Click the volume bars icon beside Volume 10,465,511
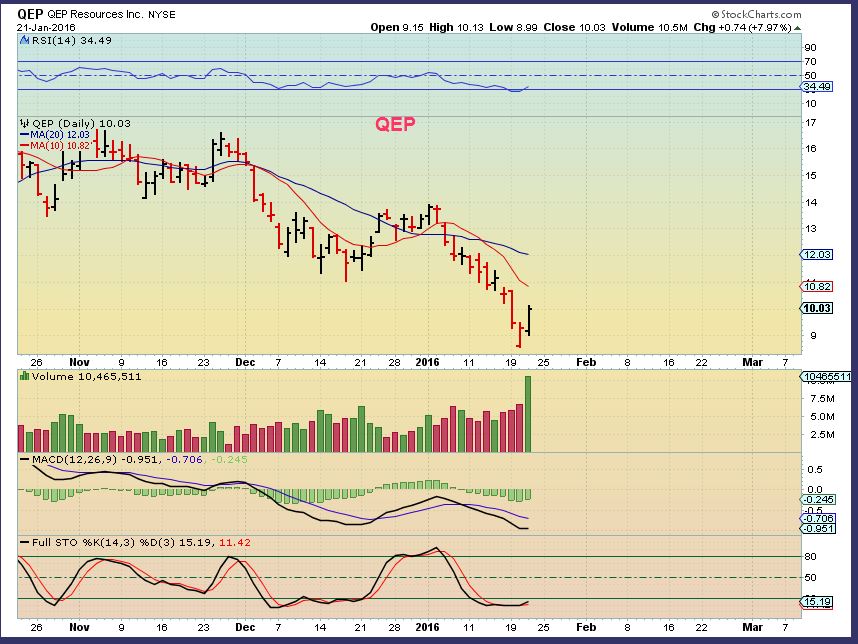 [25, 376]
